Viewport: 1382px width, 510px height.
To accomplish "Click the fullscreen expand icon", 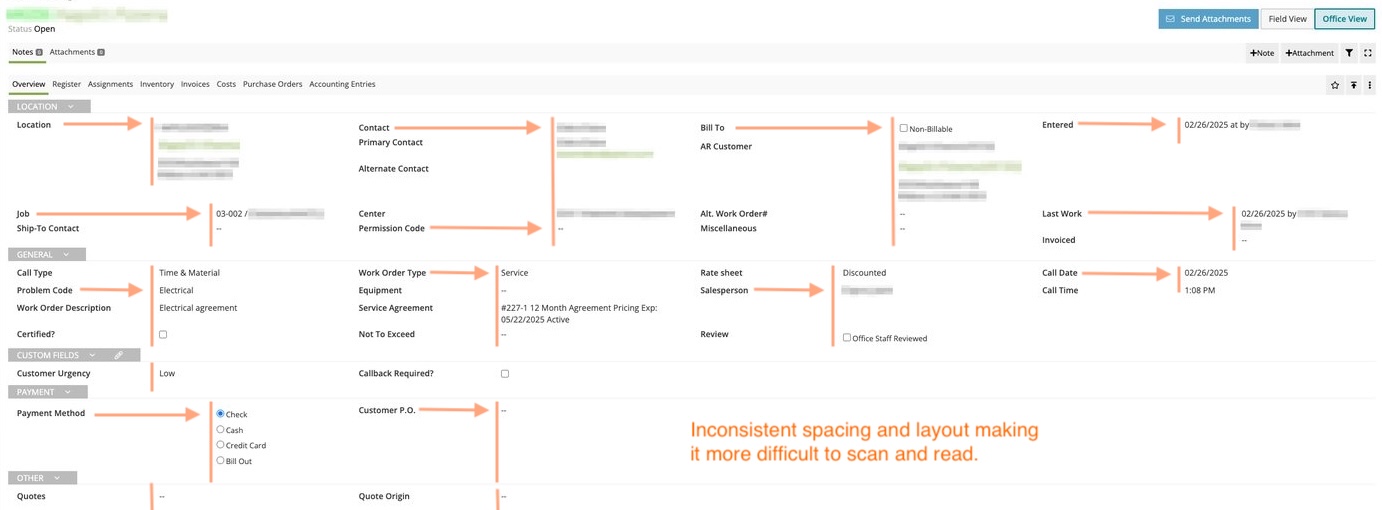I will coord(1368,53).
